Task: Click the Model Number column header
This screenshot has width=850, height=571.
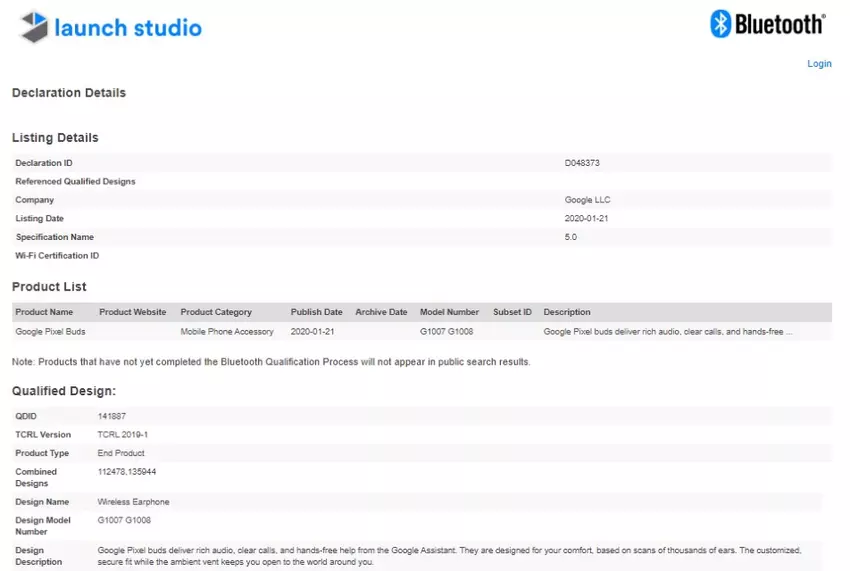Action: [x=449, y=312]
